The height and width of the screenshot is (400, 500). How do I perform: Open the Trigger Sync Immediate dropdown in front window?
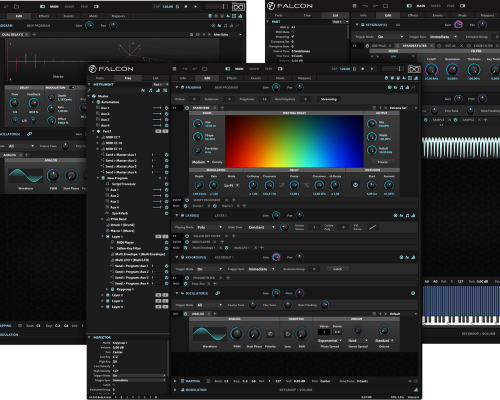[261, 269]
